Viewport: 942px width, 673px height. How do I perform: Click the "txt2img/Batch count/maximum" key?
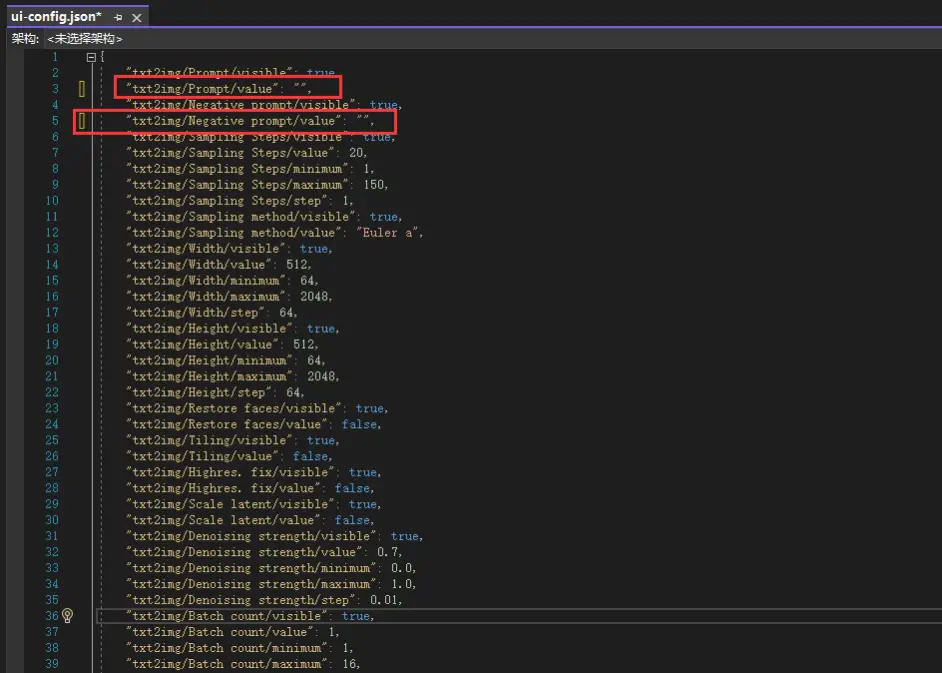click(226, 663)
